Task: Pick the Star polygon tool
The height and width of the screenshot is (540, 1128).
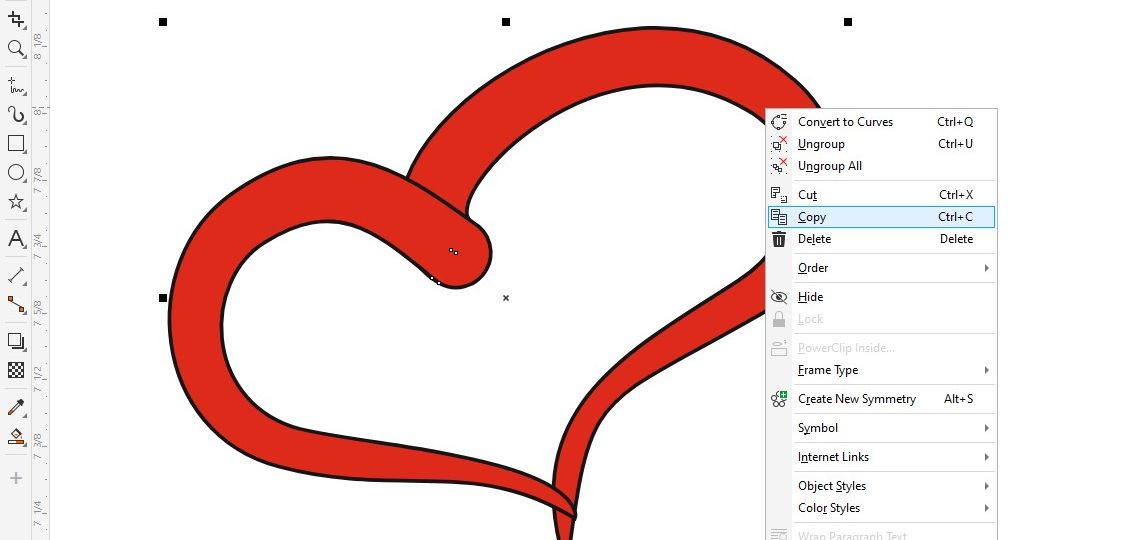Action: (x=16, y=202)
